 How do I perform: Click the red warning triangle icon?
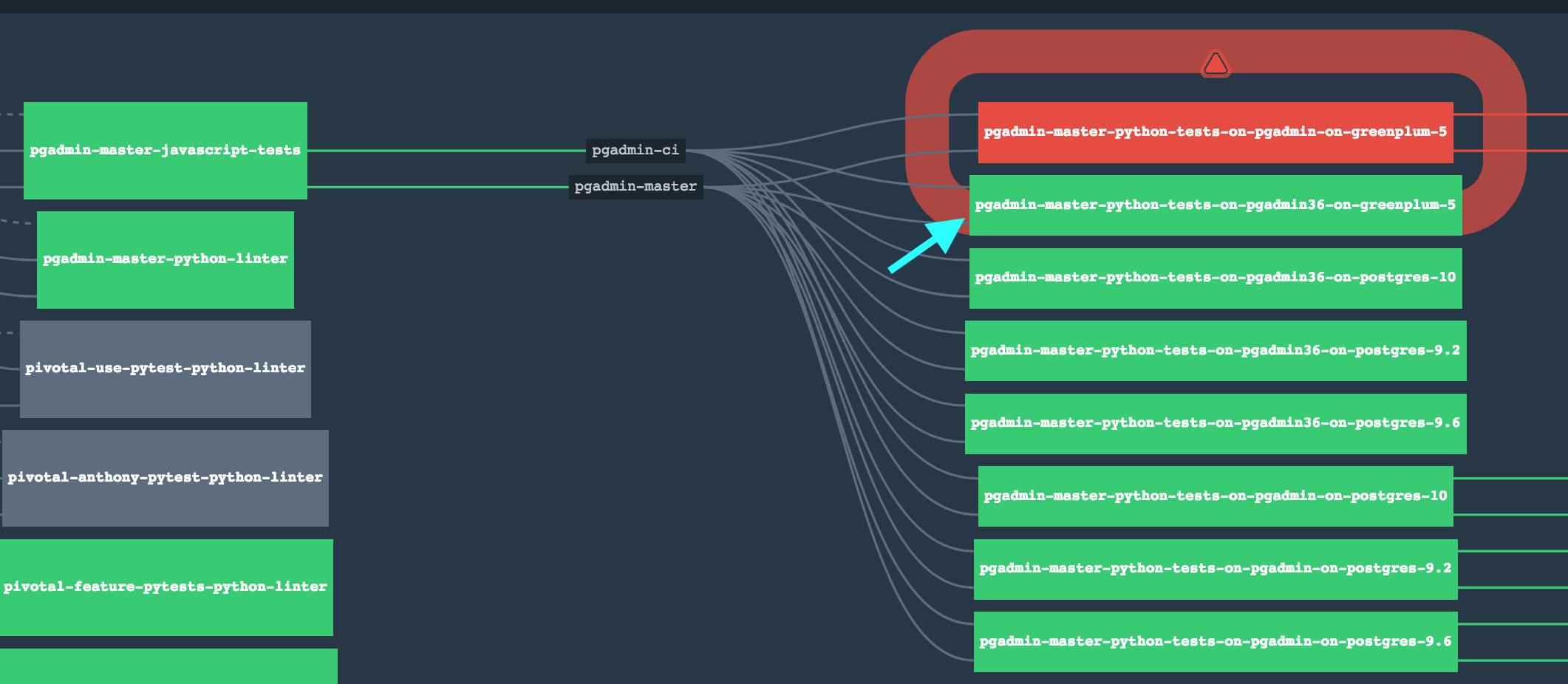tap(1216, 64)
